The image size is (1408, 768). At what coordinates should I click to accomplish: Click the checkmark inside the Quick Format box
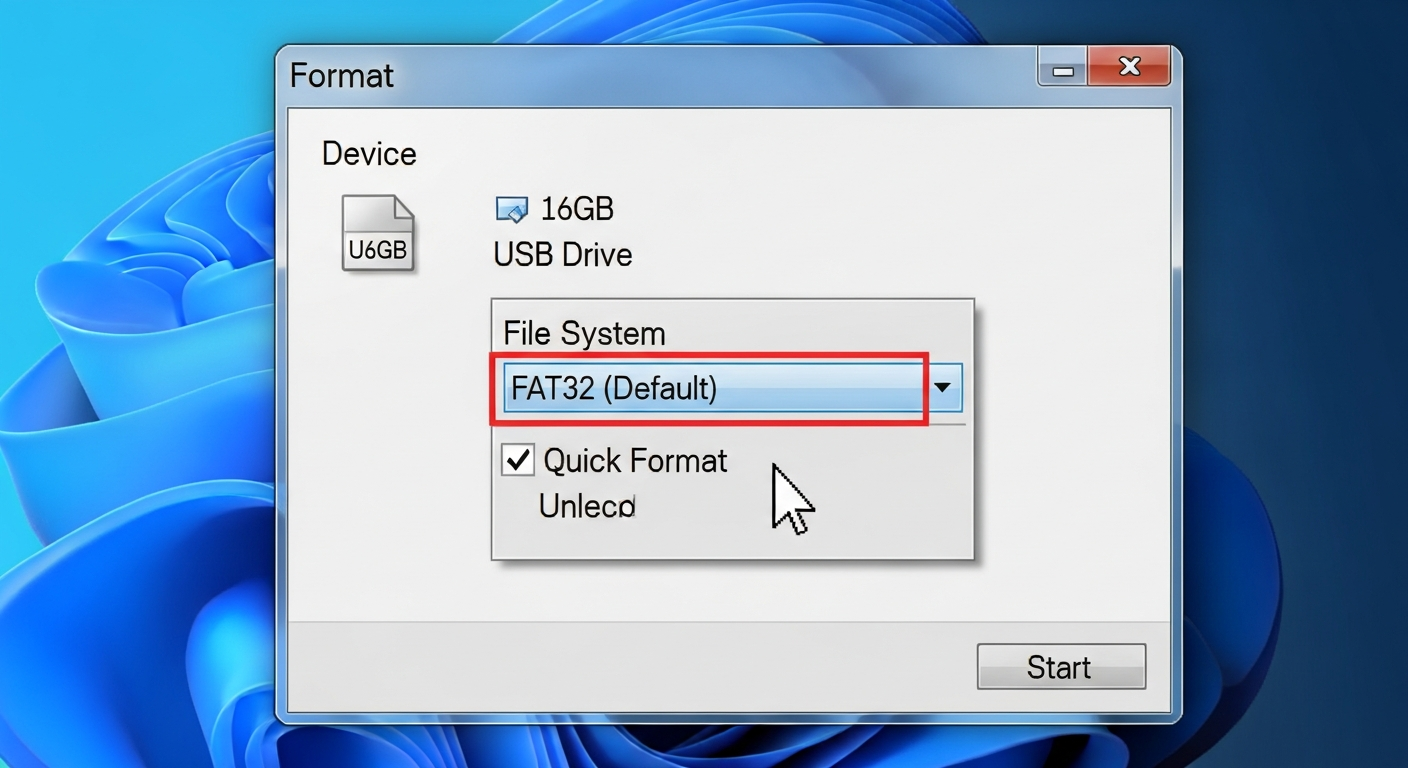pyautogui.click(x=517, y=460)
